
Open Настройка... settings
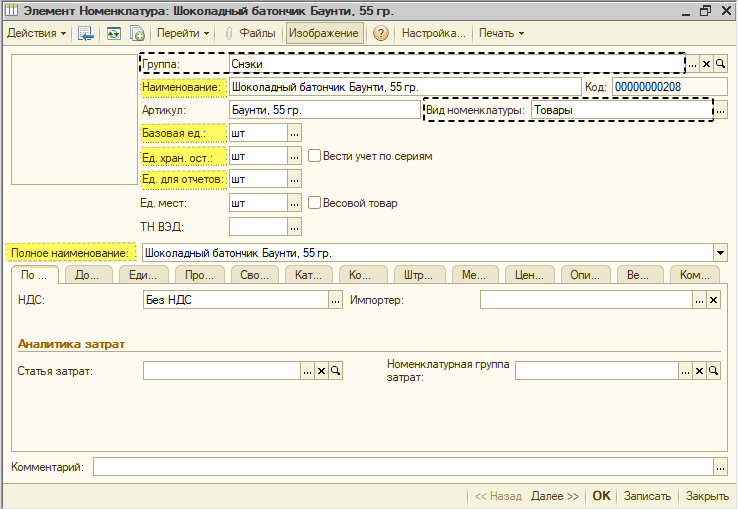coord(433,33)
